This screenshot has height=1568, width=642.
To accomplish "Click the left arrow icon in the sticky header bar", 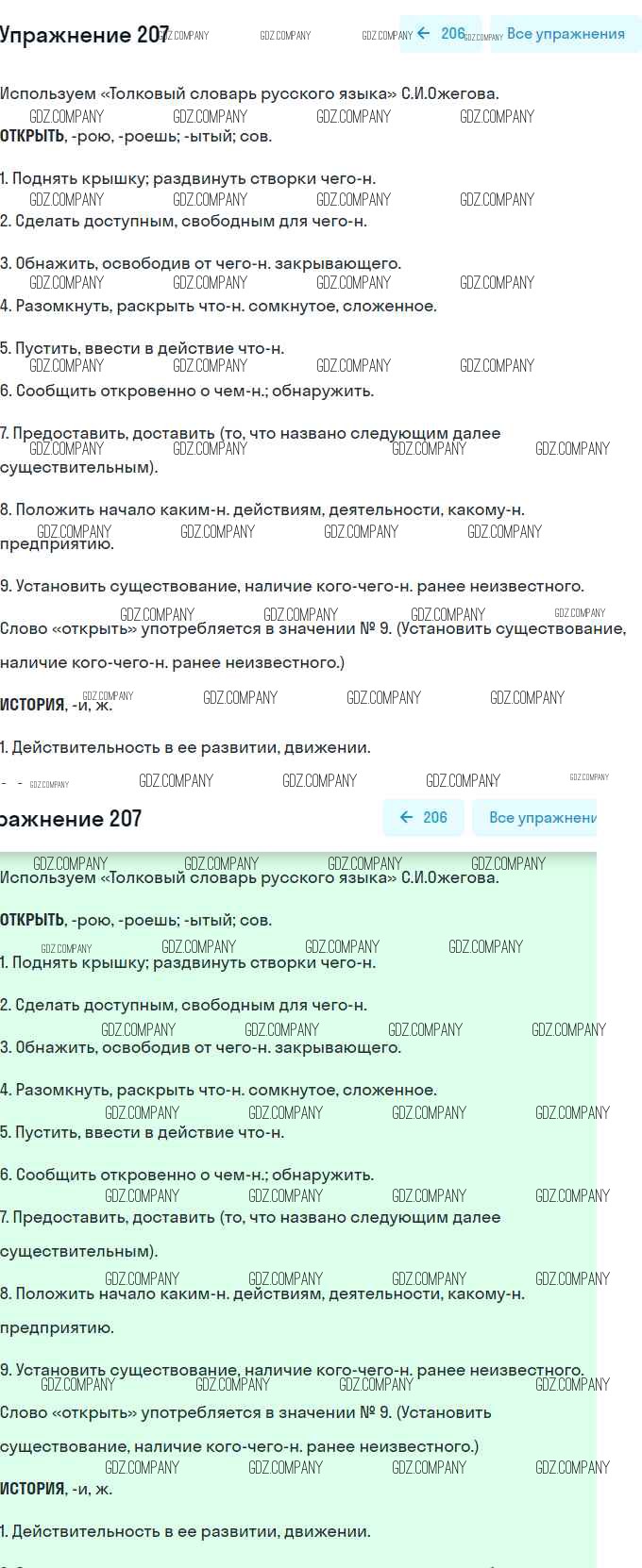I will [407, 817].
